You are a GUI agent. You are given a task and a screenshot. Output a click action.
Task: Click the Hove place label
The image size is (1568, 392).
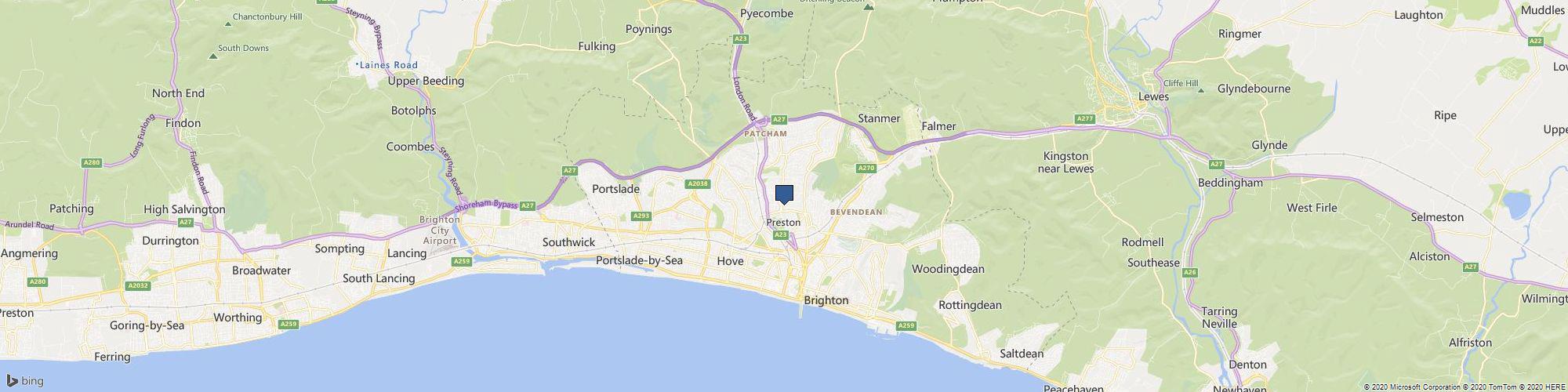730,261
